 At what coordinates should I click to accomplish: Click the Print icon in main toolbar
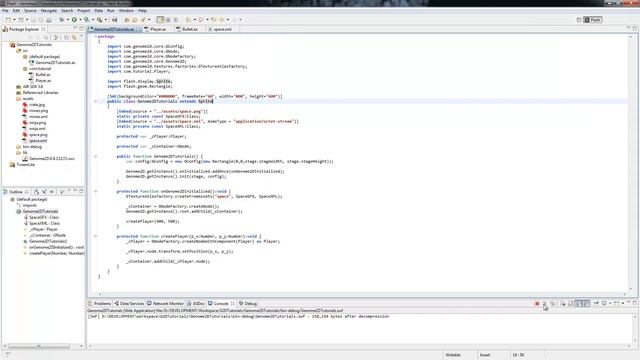point(49,20)
